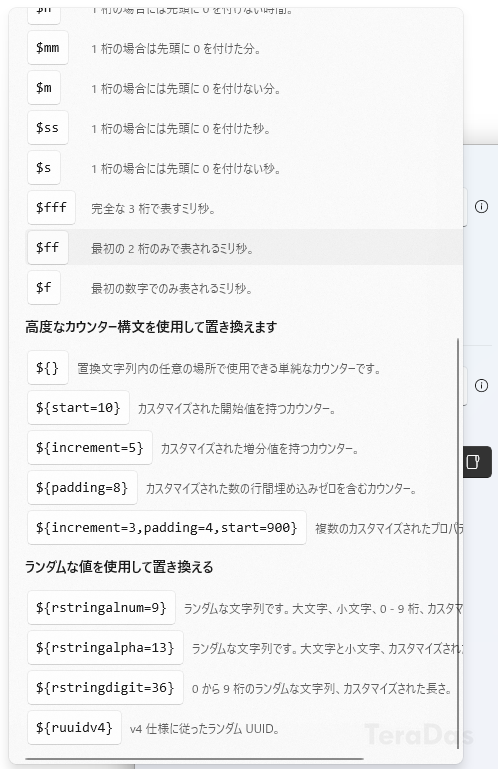The width and height of the screenshot is (498, 769).
Task: Click description 1 桁の場合は先頭に 0 を付けた分。
Action: (176, 49)
